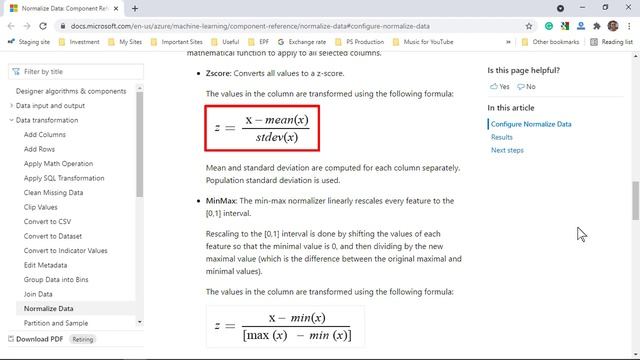Image resolution: width=640 pixels, height=360 pixels.
Task: Open Join Data article
Action: 38,294
